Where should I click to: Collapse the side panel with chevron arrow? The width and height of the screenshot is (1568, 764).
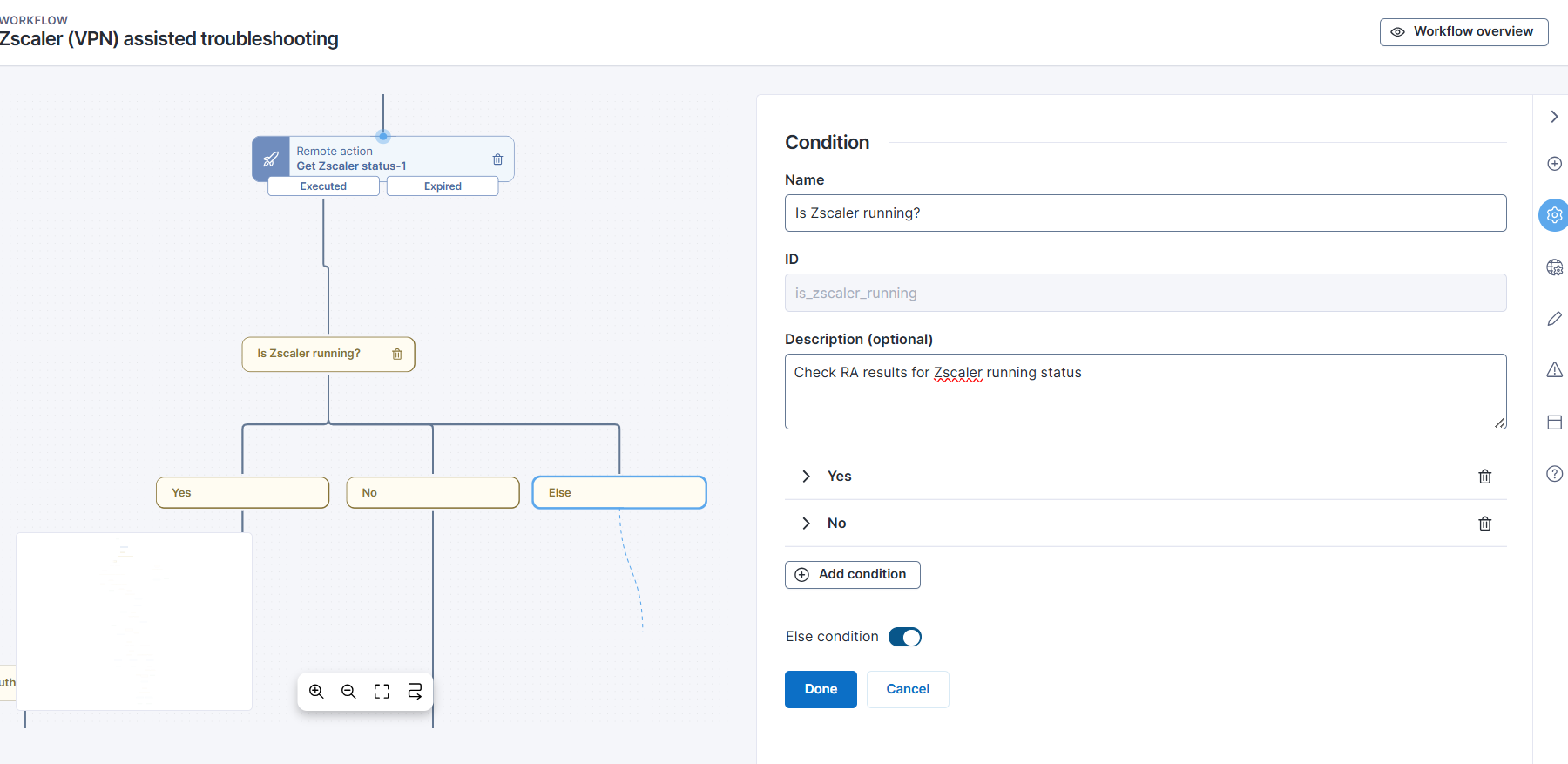[1554, 117]
